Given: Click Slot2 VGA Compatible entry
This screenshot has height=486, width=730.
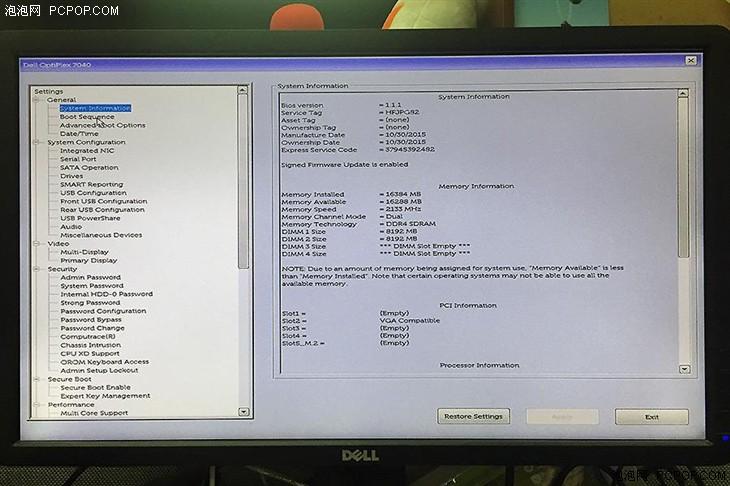Looking at the screenshot, I should [x=410, y=320].
